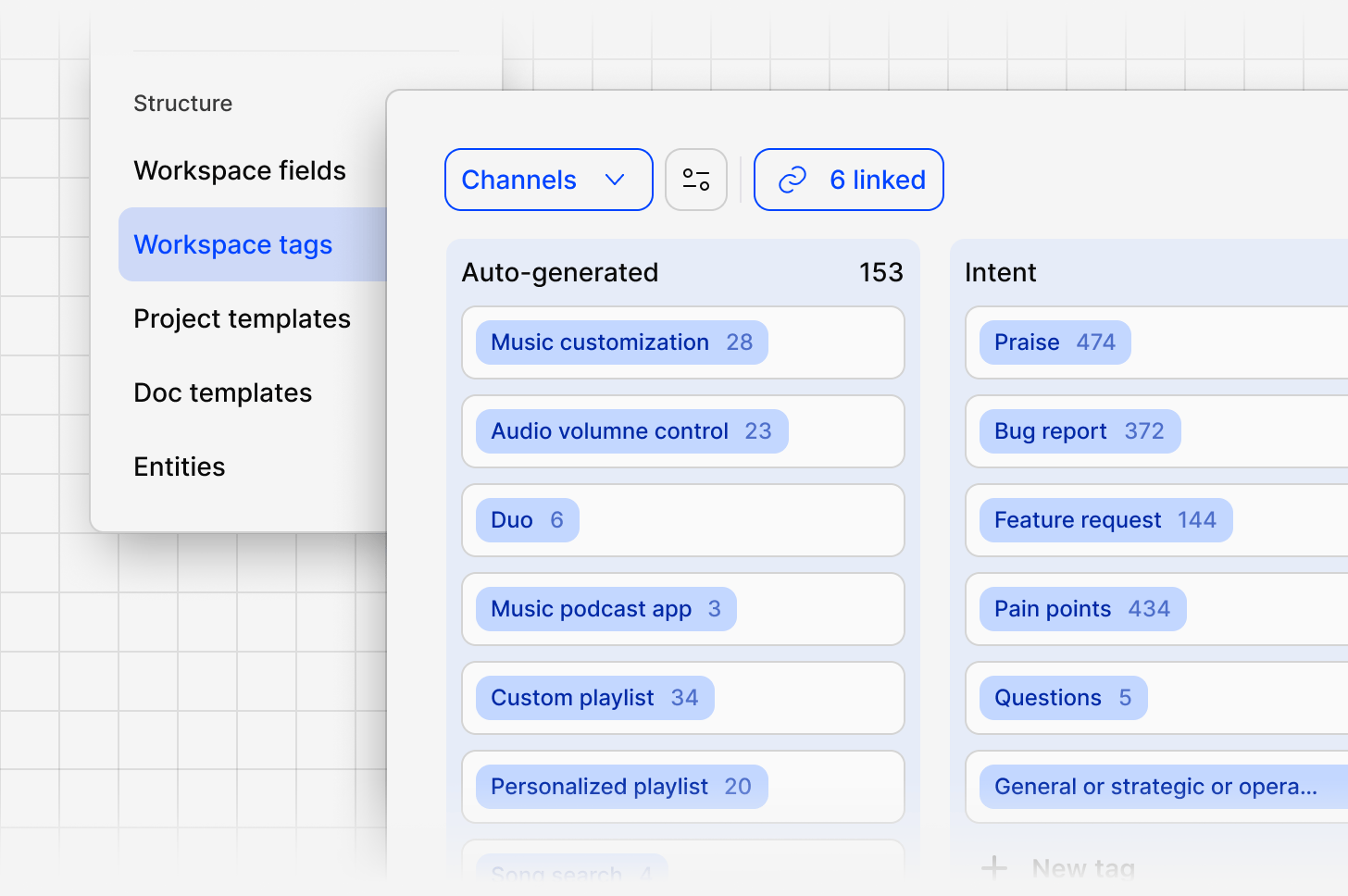The height and width of the screenshot is (896, 1348).
Task: Click the Auto-generated group heading
Action: pyautogui.click(x=560, y=272)
